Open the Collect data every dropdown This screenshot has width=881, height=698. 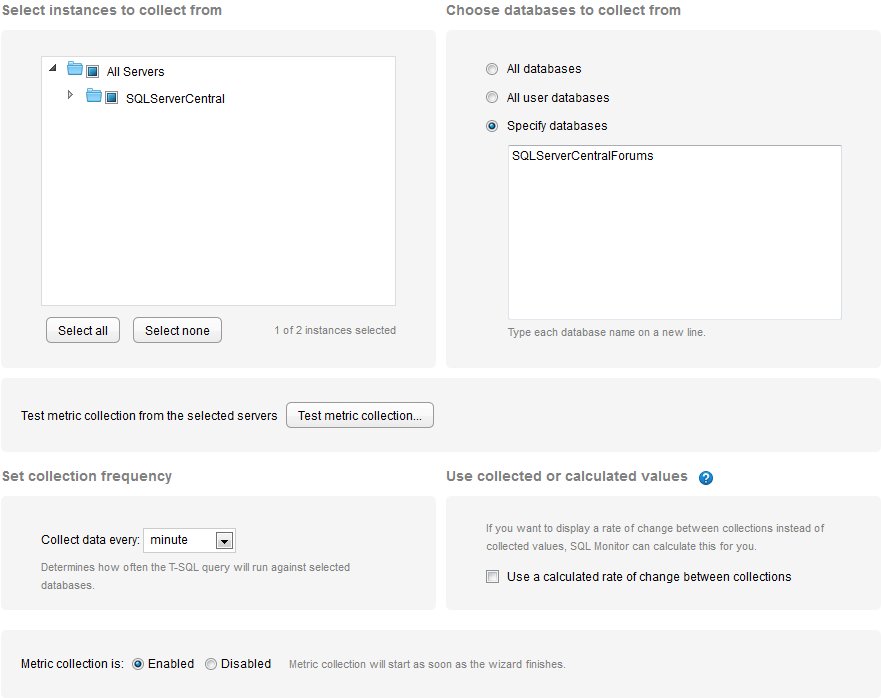pos(225,541)
